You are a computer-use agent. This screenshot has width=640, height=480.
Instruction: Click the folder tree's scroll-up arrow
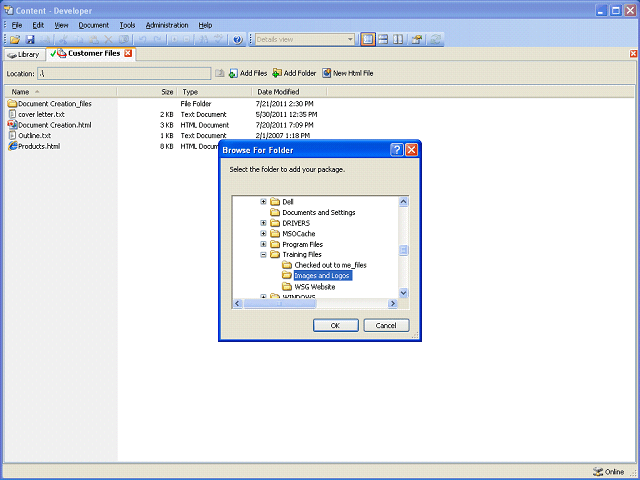[403, 202]
